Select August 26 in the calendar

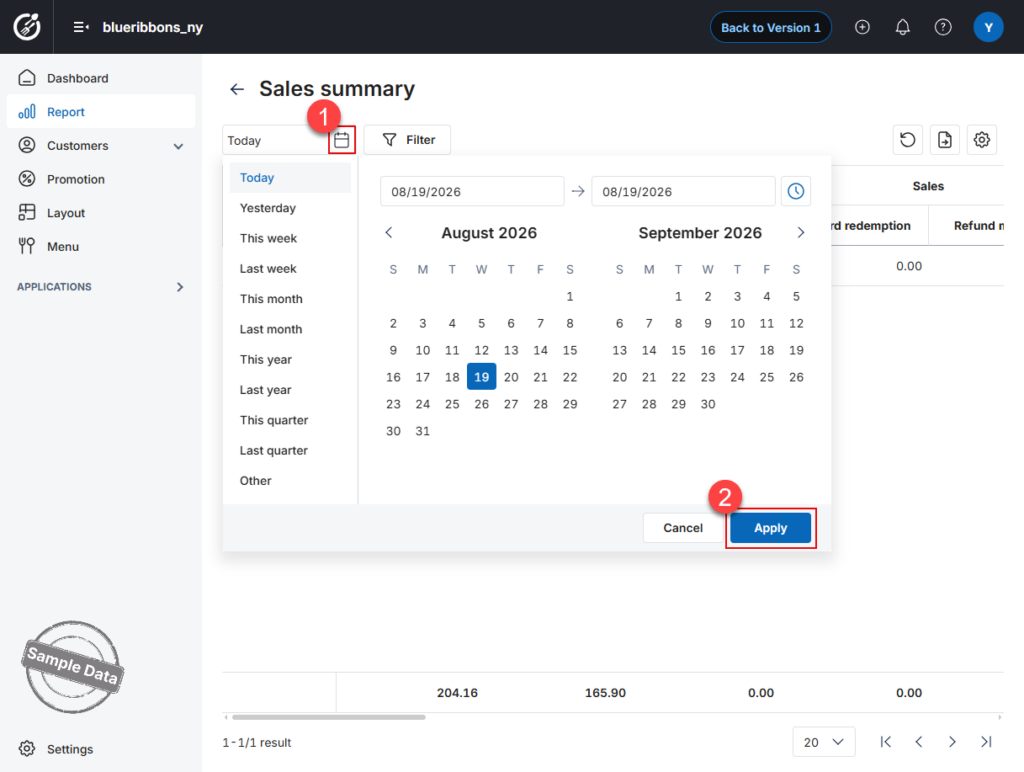481,404
